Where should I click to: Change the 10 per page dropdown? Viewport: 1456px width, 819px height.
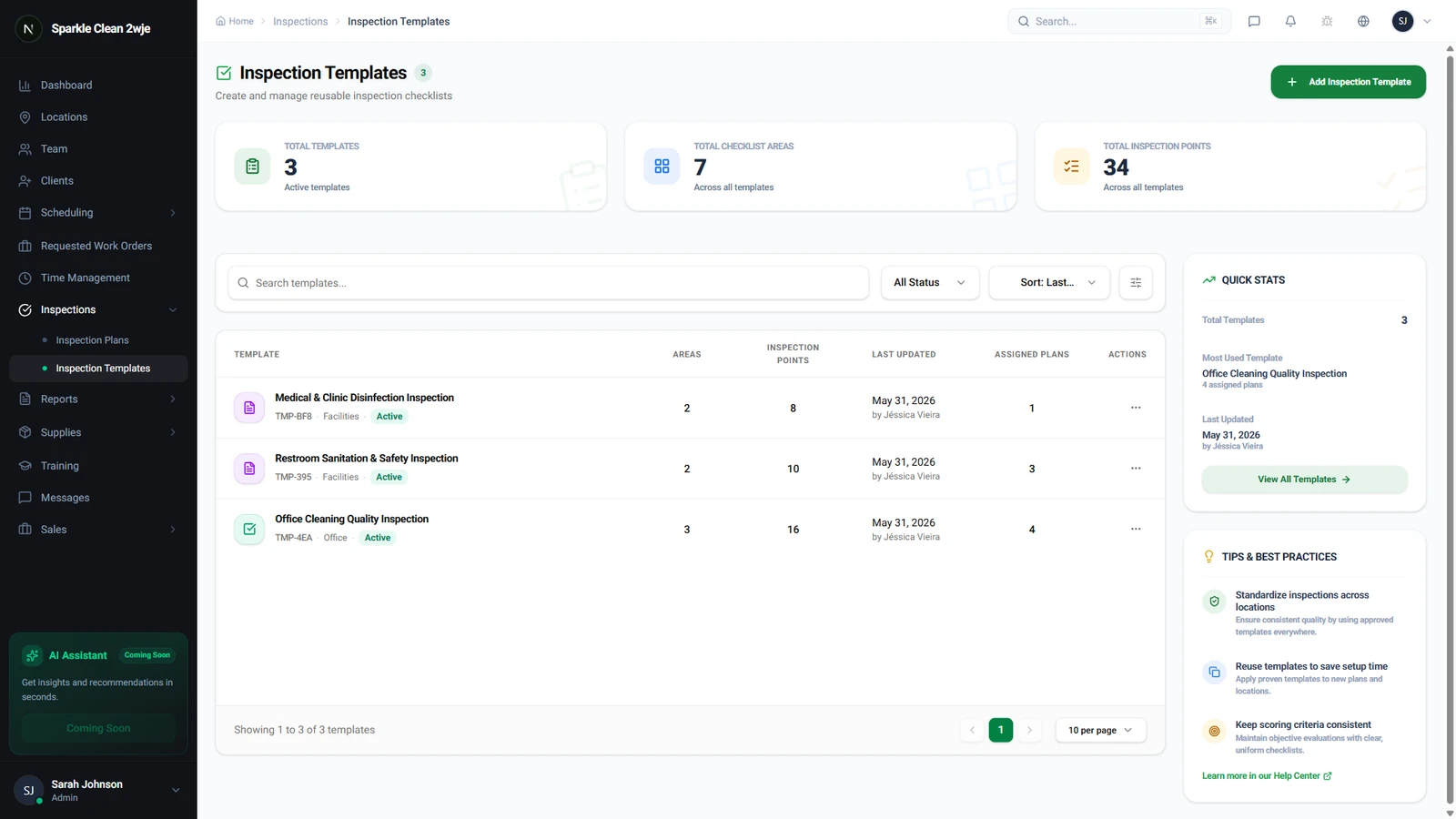click(x=1100, y=730)
